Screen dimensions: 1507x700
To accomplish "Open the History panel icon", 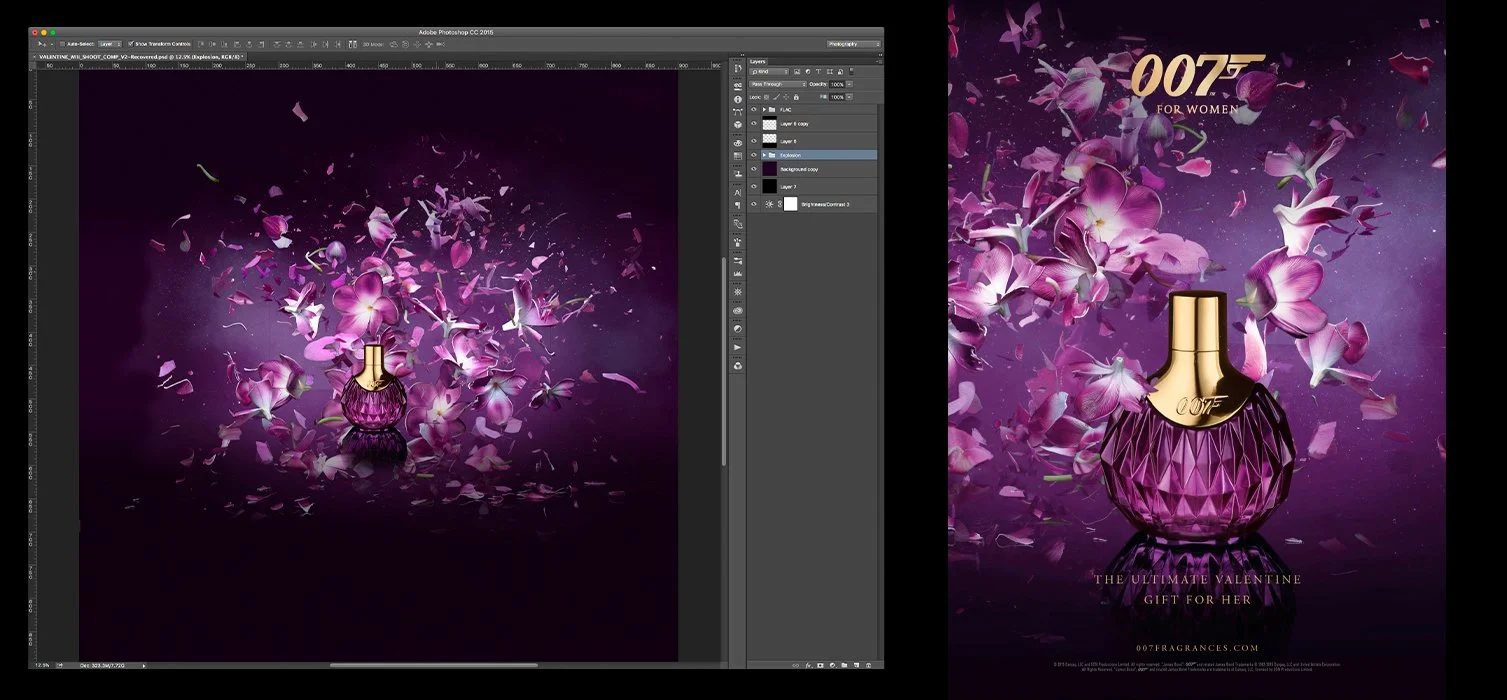I will coord(738,68).
